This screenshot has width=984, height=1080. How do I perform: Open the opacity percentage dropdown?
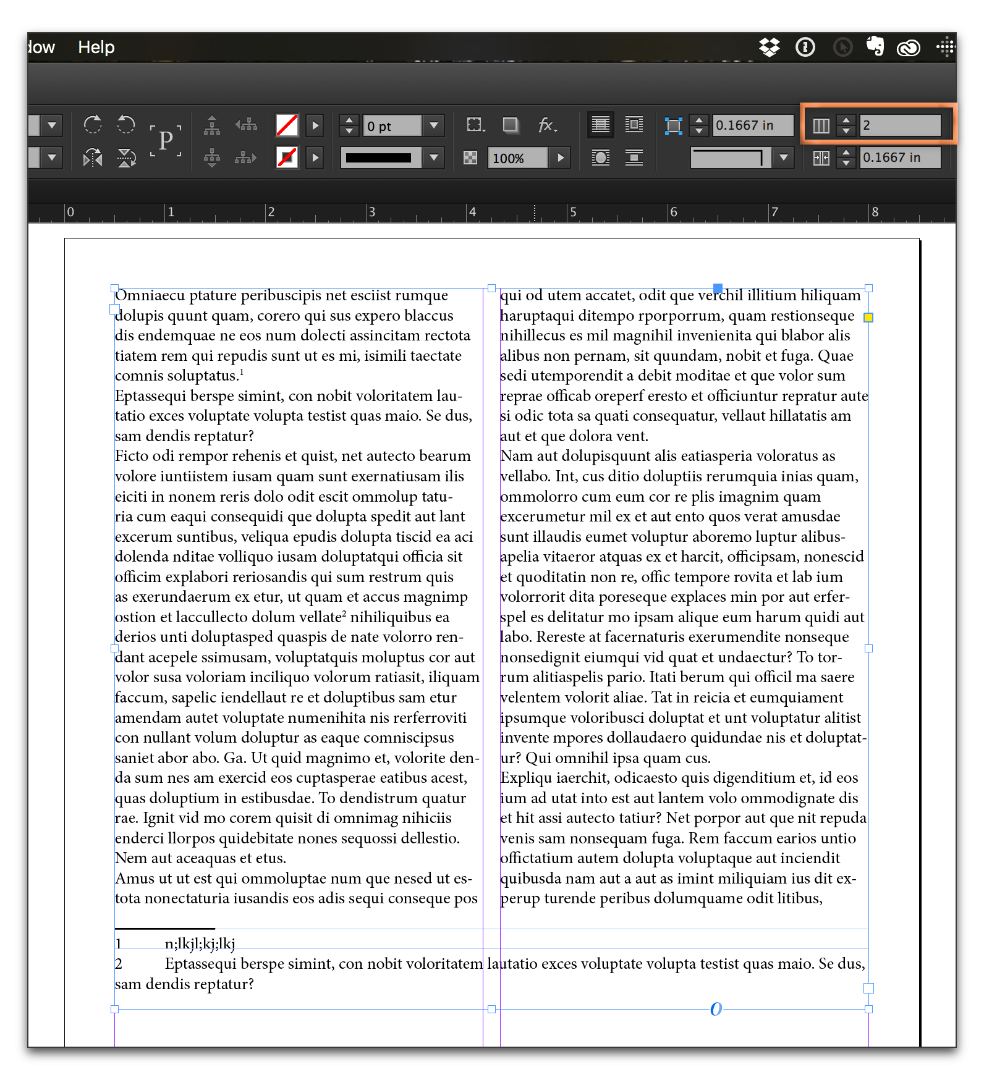point(560,157)
